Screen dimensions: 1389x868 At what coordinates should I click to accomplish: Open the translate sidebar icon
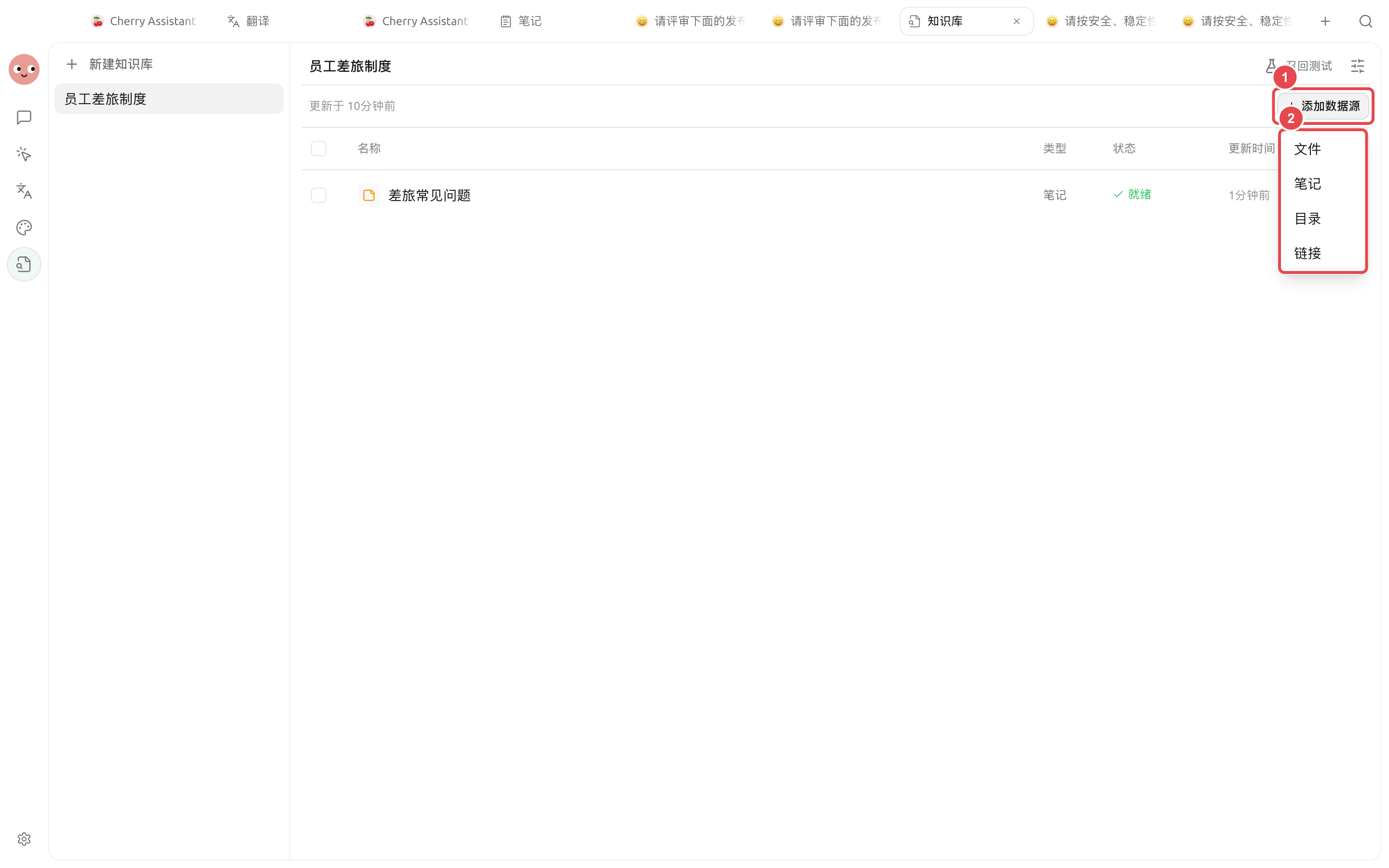coord(24,190)
